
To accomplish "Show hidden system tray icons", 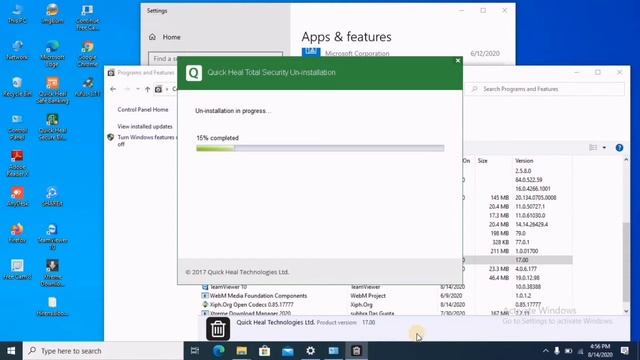I will [x=545, y=351].
